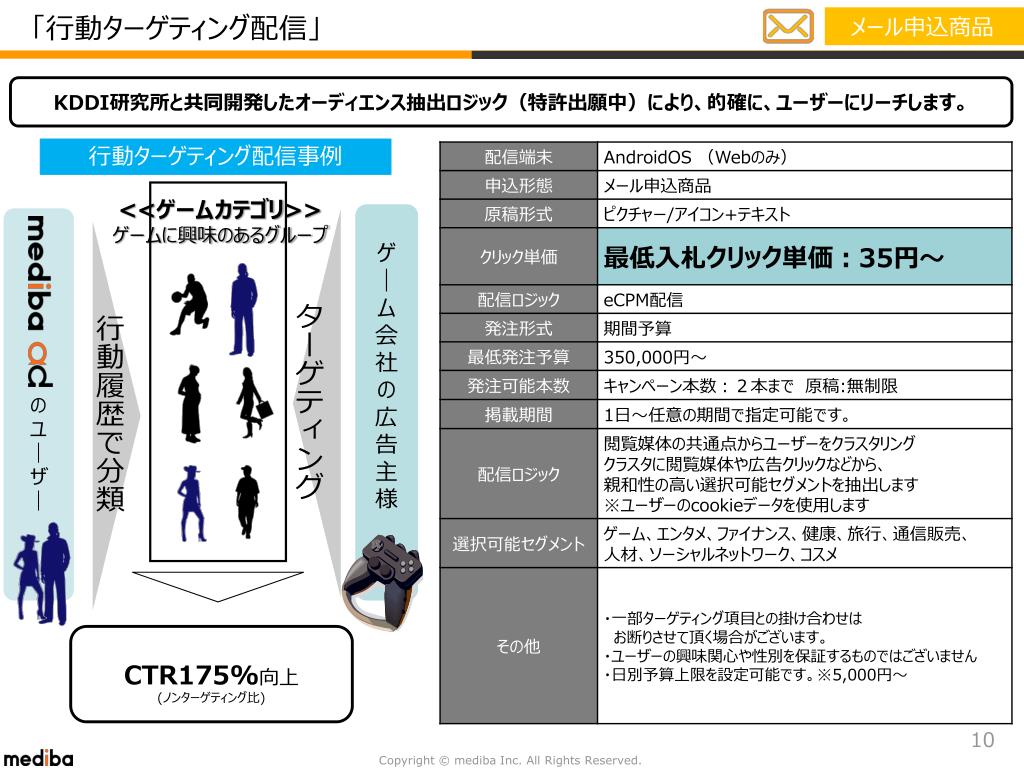This screenshot has height=768, width=1024.
Task: Click the ピクチャー/アイコン+テキスト cell
Action: click(805, 214)
